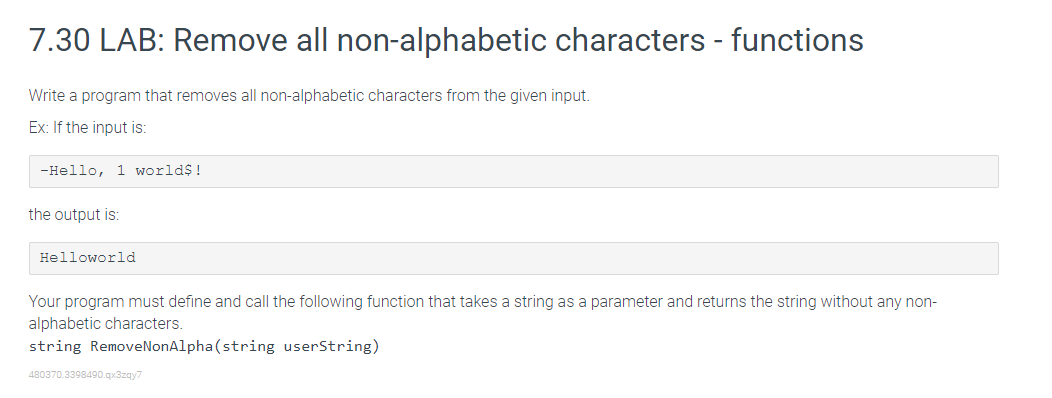Click the '-Hello, 1 world$!' sample input text
This screenshot has height=398, width=1052.
pyautogui.click(x=121, y=171)
